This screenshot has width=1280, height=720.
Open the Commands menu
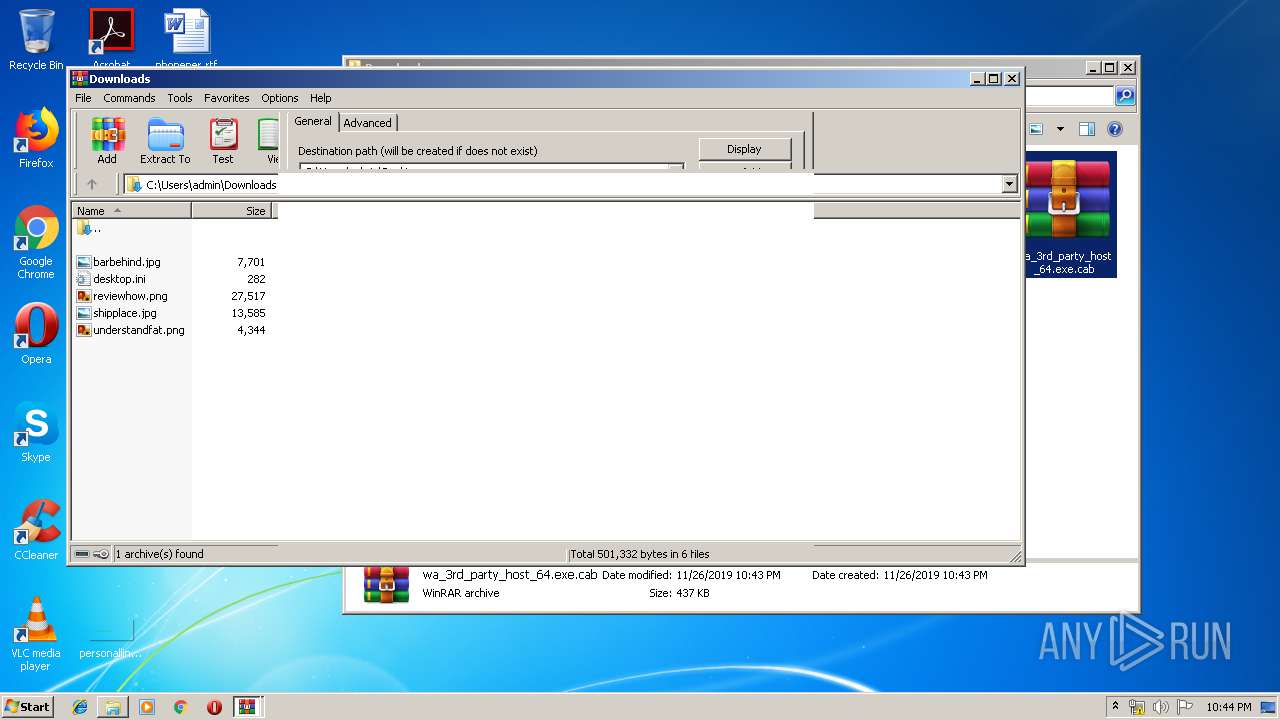click(x=129, y=98)
